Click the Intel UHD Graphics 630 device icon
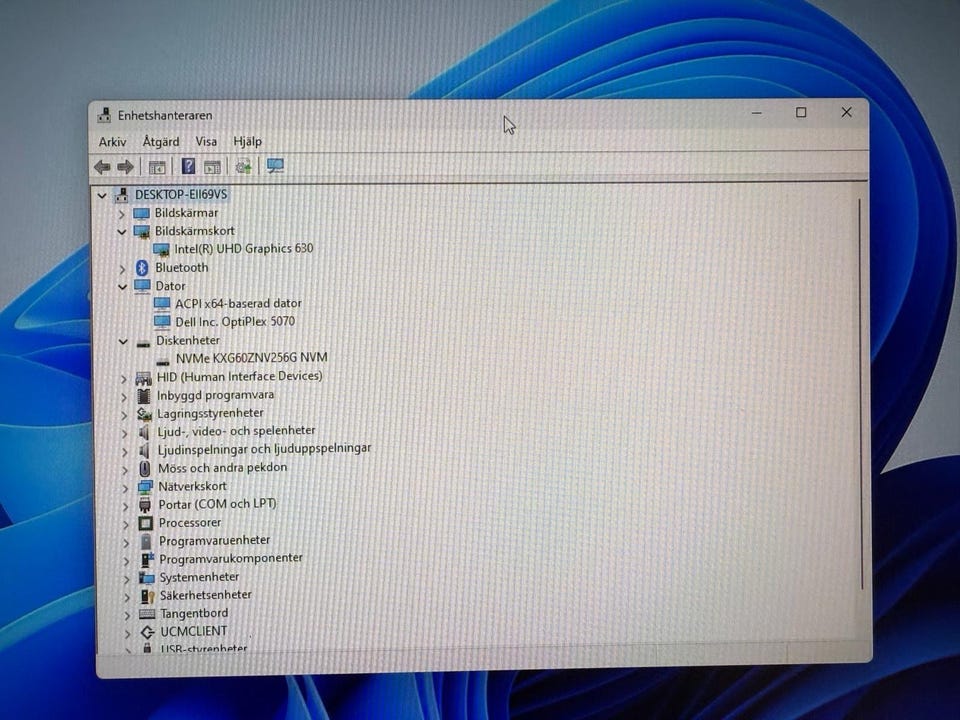 (x=161, y=249)
